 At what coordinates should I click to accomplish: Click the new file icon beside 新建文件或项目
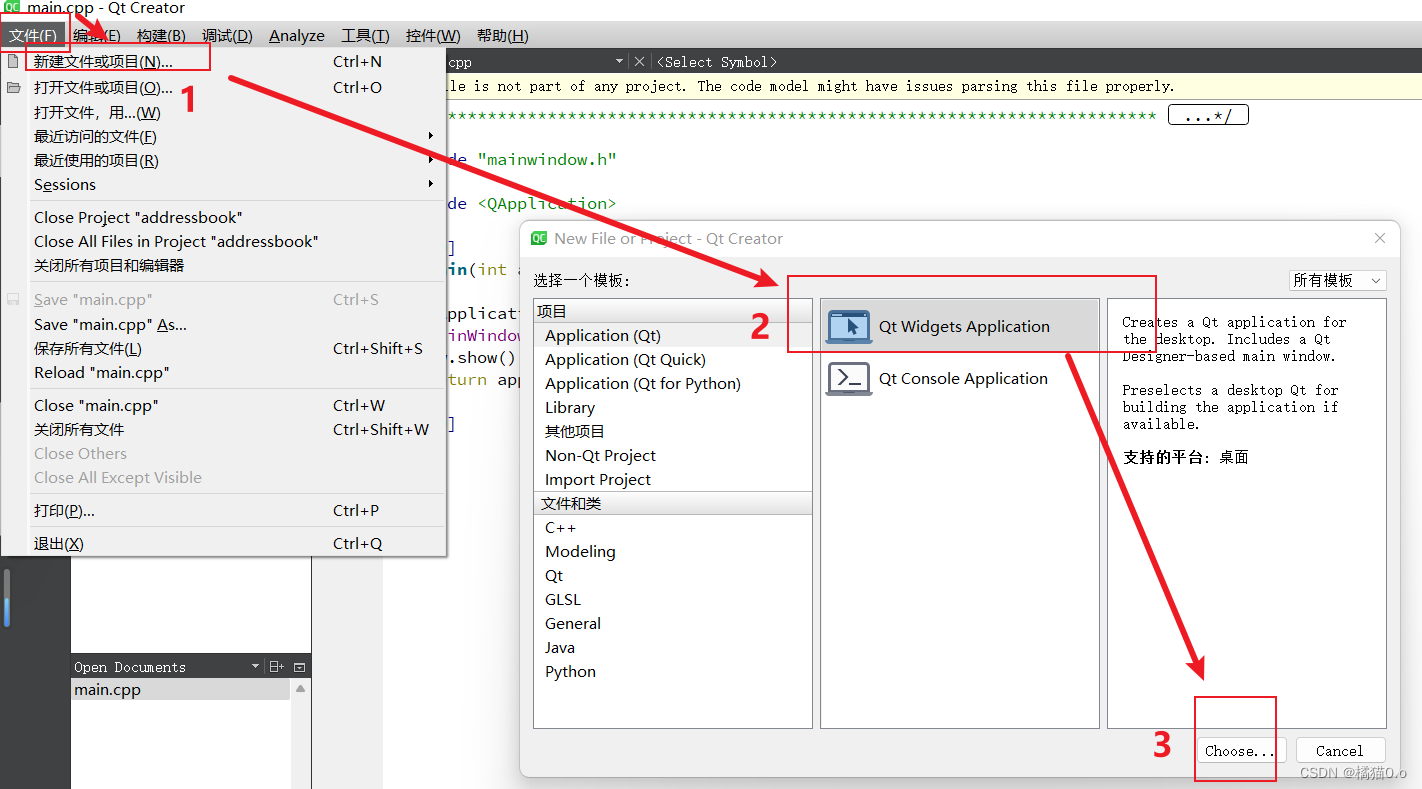[13, 61]
